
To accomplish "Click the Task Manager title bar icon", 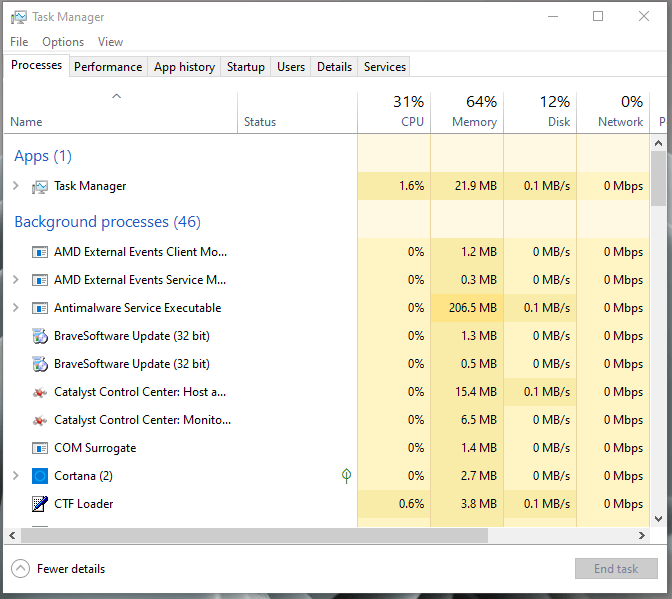I will [x=18, y=17].
